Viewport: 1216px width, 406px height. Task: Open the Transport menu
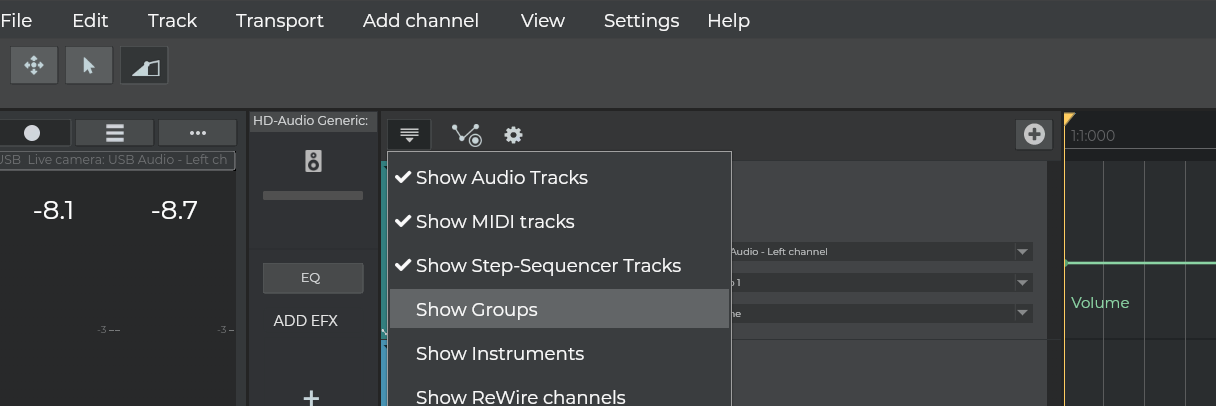280,21
